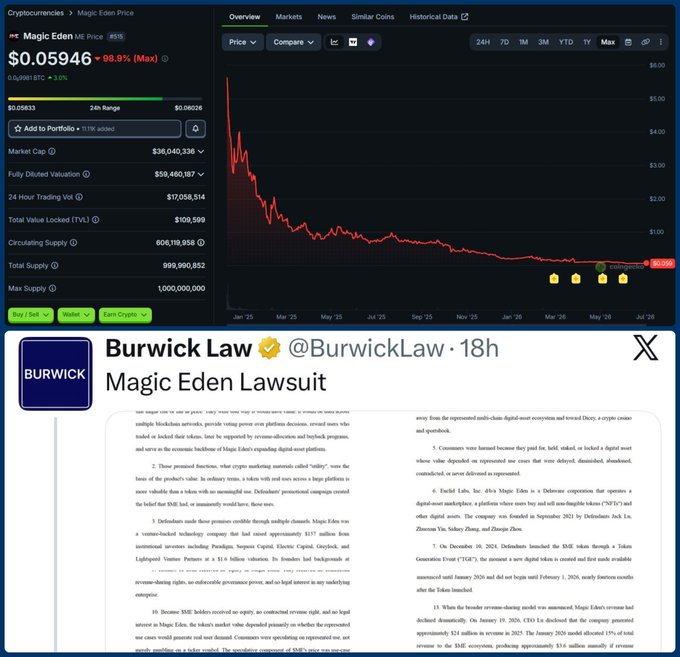Open the Wallet dropdown
This screenshot has width=680, height=657.
[x=76, y=315]
